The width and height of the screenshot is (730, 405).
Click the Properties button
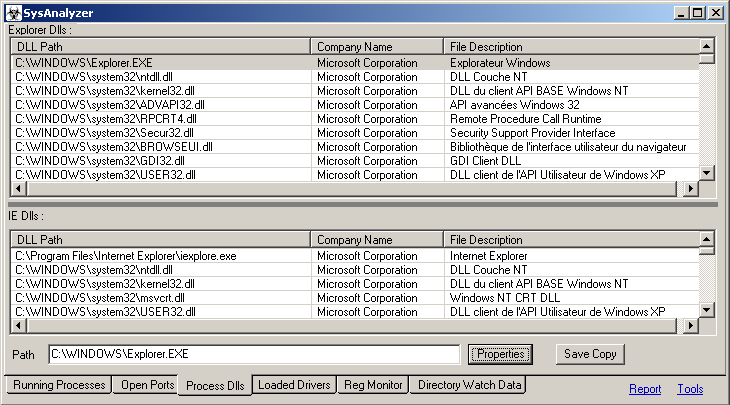click(x=500, y=354)
